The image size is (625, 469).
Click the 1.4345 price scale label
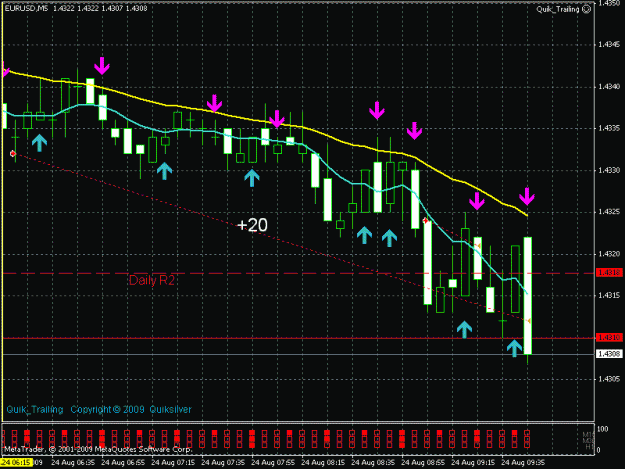click(609, 44)
